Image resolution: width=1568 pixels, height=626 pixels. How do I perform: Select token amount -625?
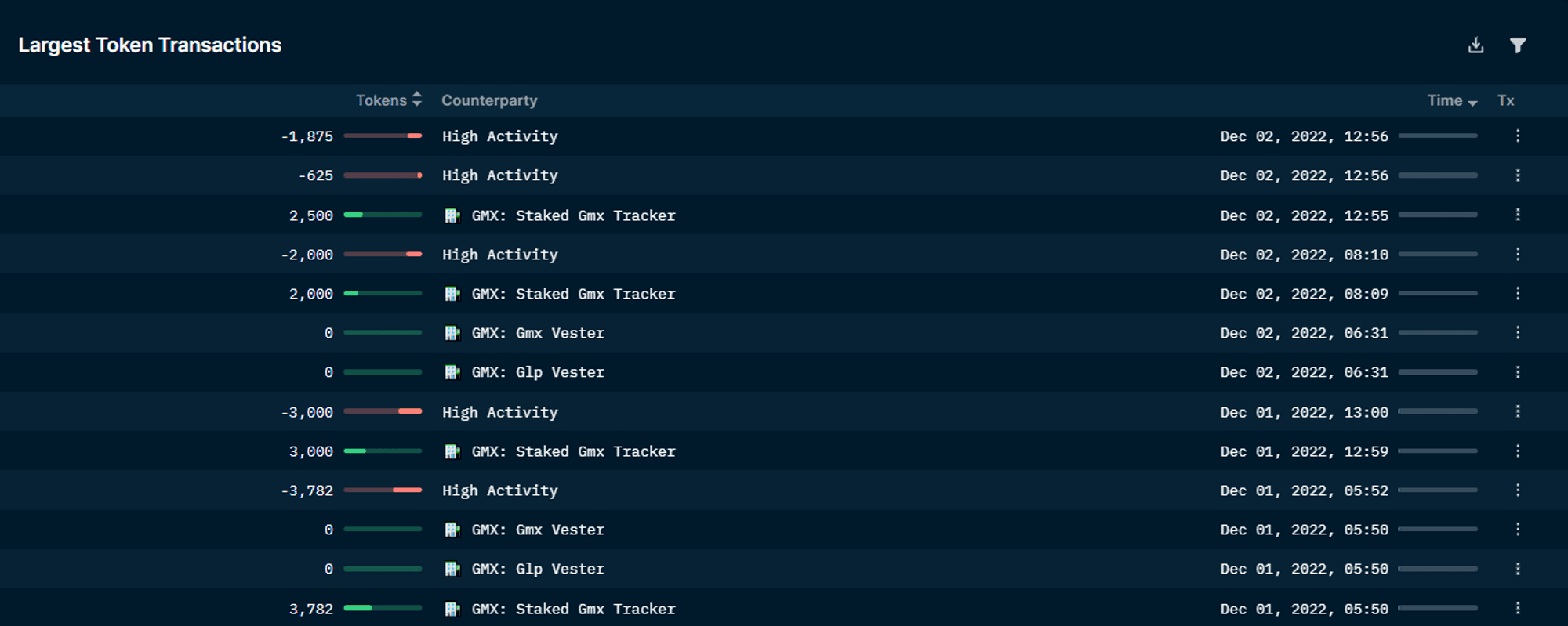tap(315, 175)
